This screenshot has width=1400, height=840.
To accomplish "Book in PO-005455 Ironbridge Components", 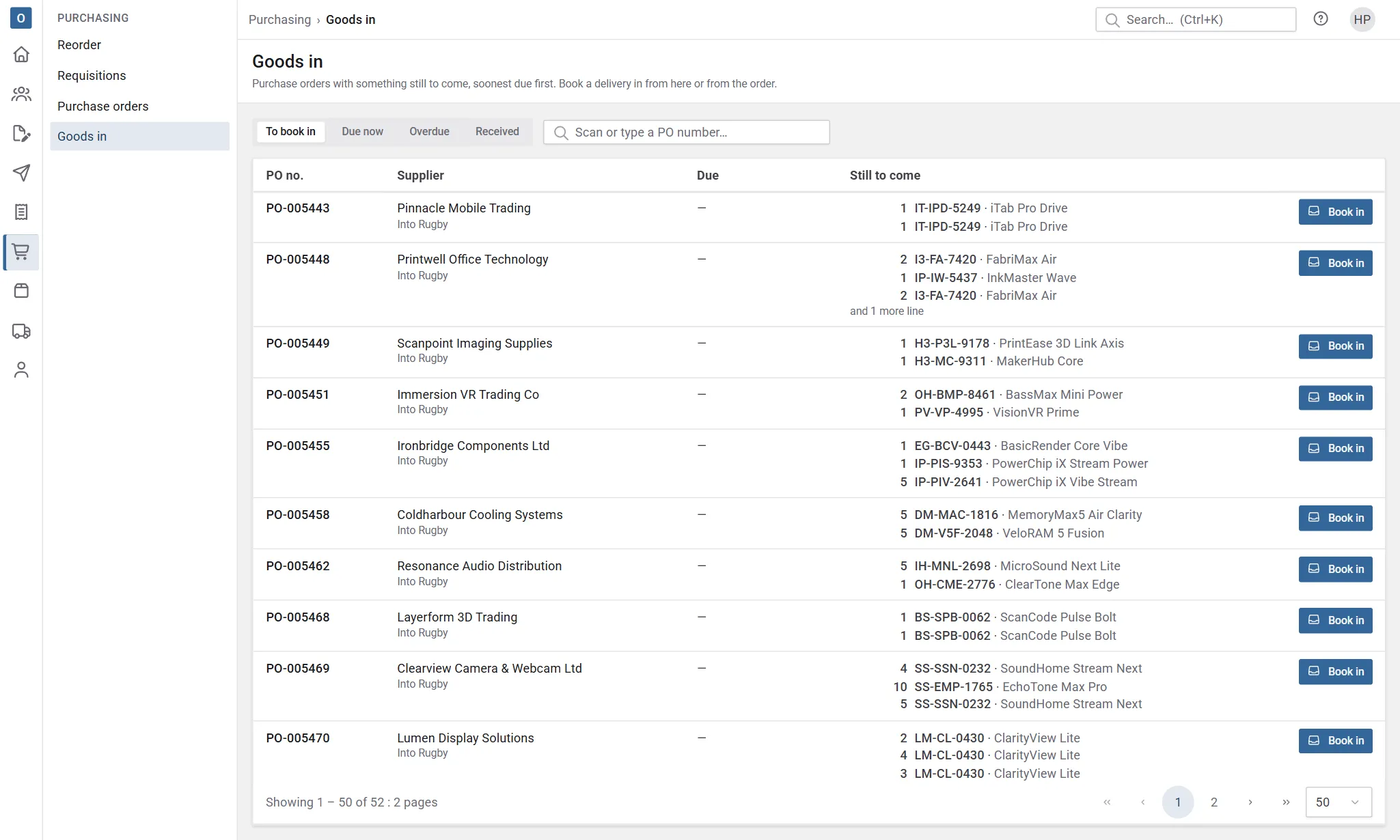I will [1335, 449].
